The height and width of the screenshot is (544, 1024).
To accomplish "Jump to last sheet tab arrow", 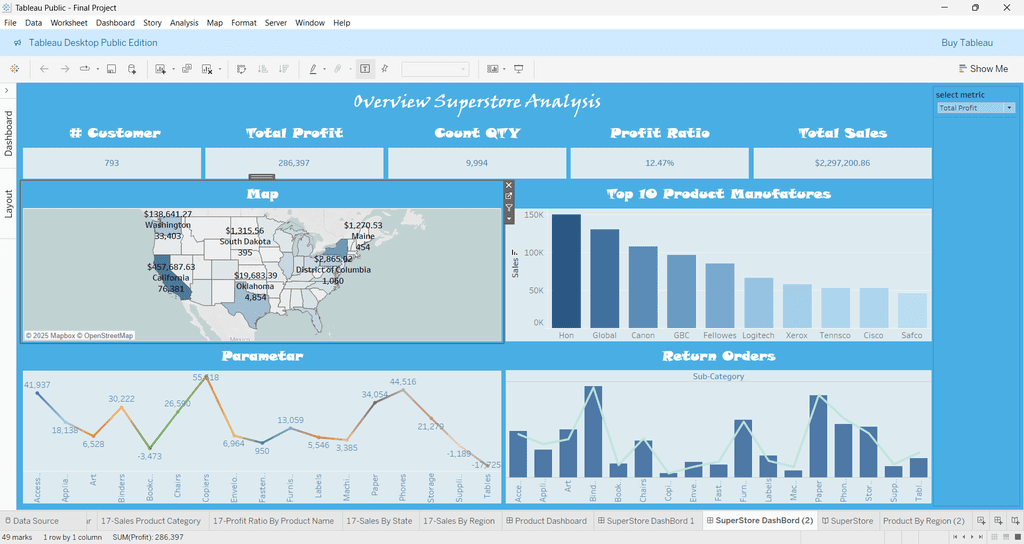I will coord(980,537).
